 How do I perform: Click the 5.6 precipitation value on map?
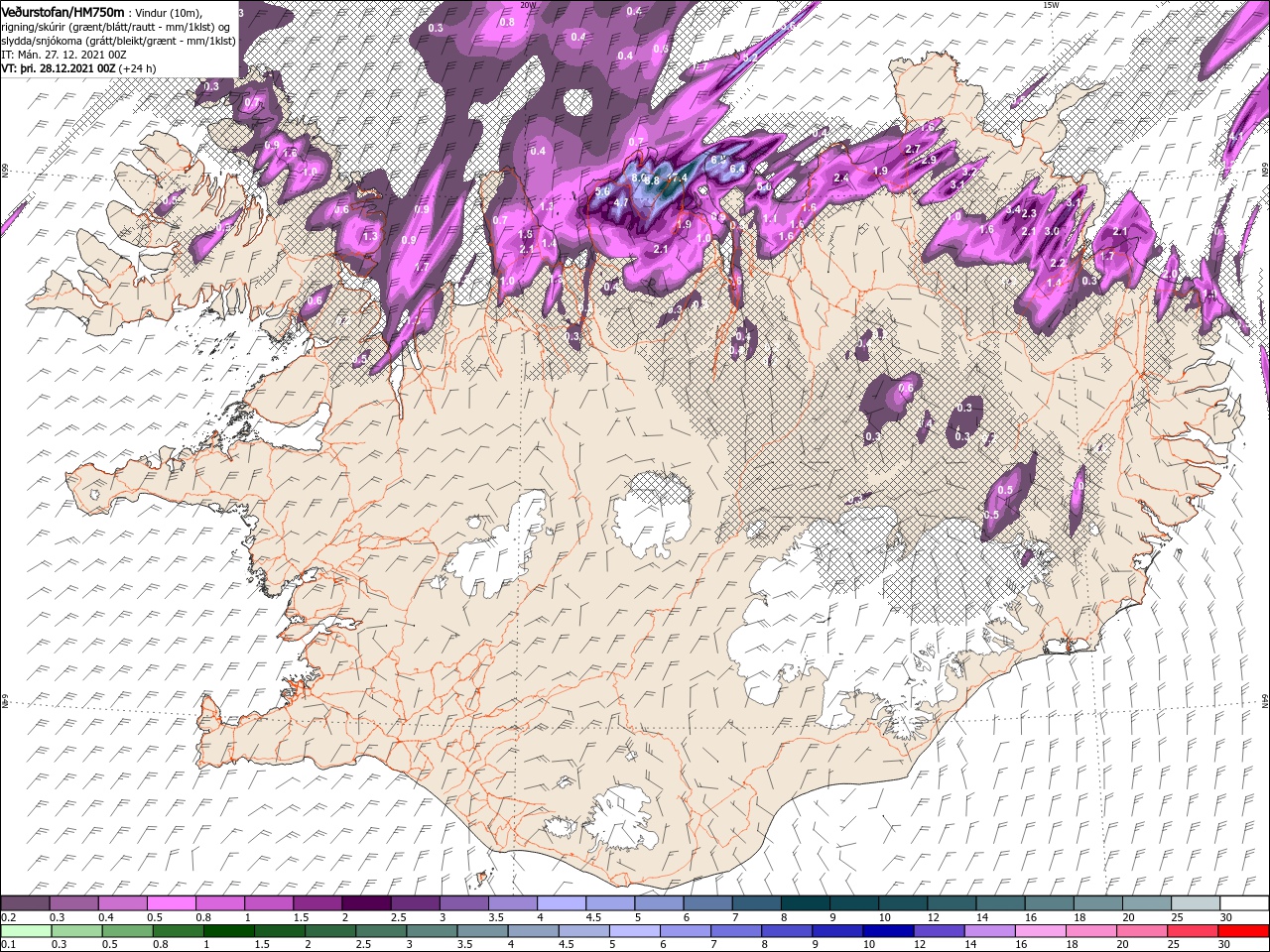(602, 190)
